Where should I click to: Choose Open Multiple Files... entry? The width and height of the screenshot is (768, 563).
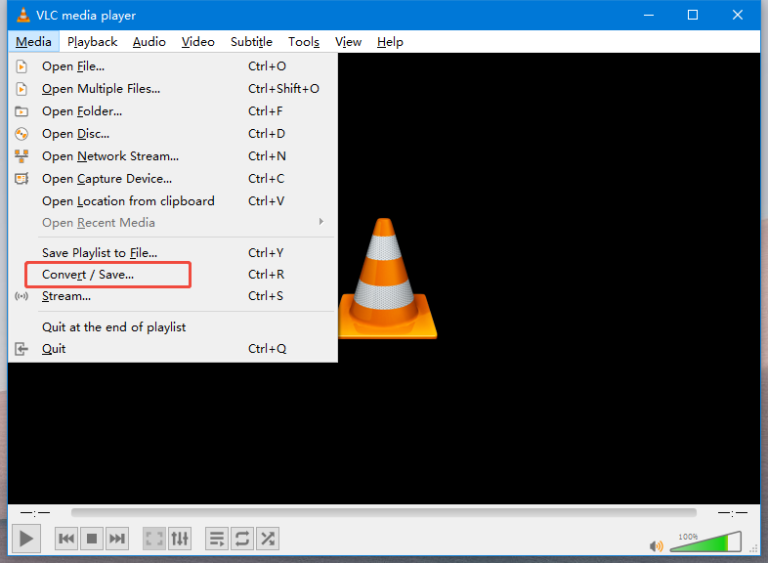pyautogui.click(x=173, y=89)
